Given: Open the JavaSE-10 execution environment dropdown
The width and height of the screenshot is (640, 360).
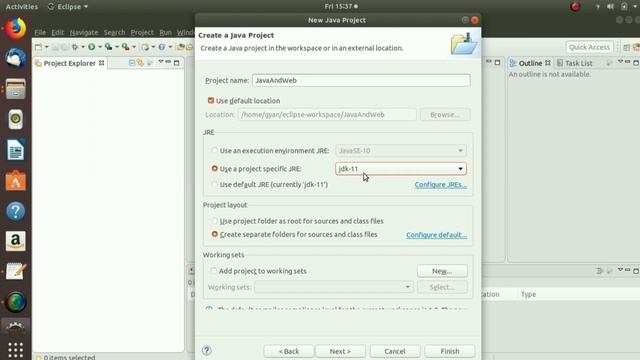Looking at the screenshot, I should (401, 151).
